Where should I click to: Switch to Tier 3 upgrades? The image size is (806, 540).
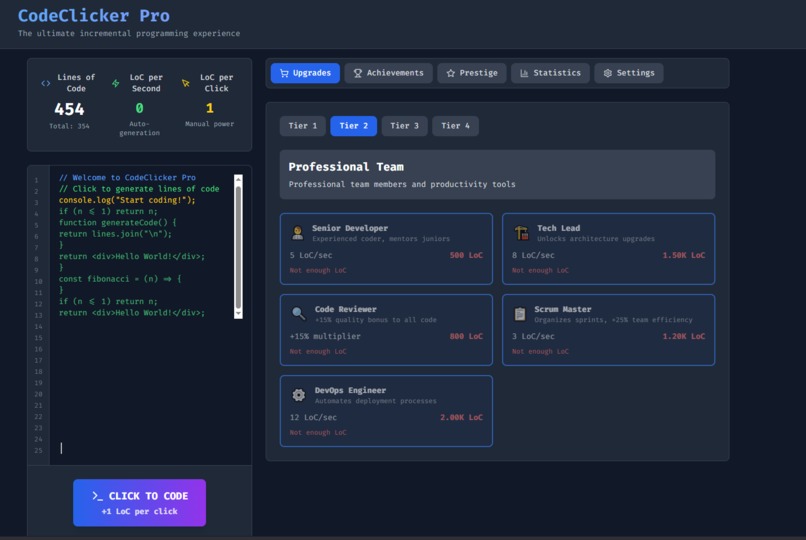[x=404, y=126]
